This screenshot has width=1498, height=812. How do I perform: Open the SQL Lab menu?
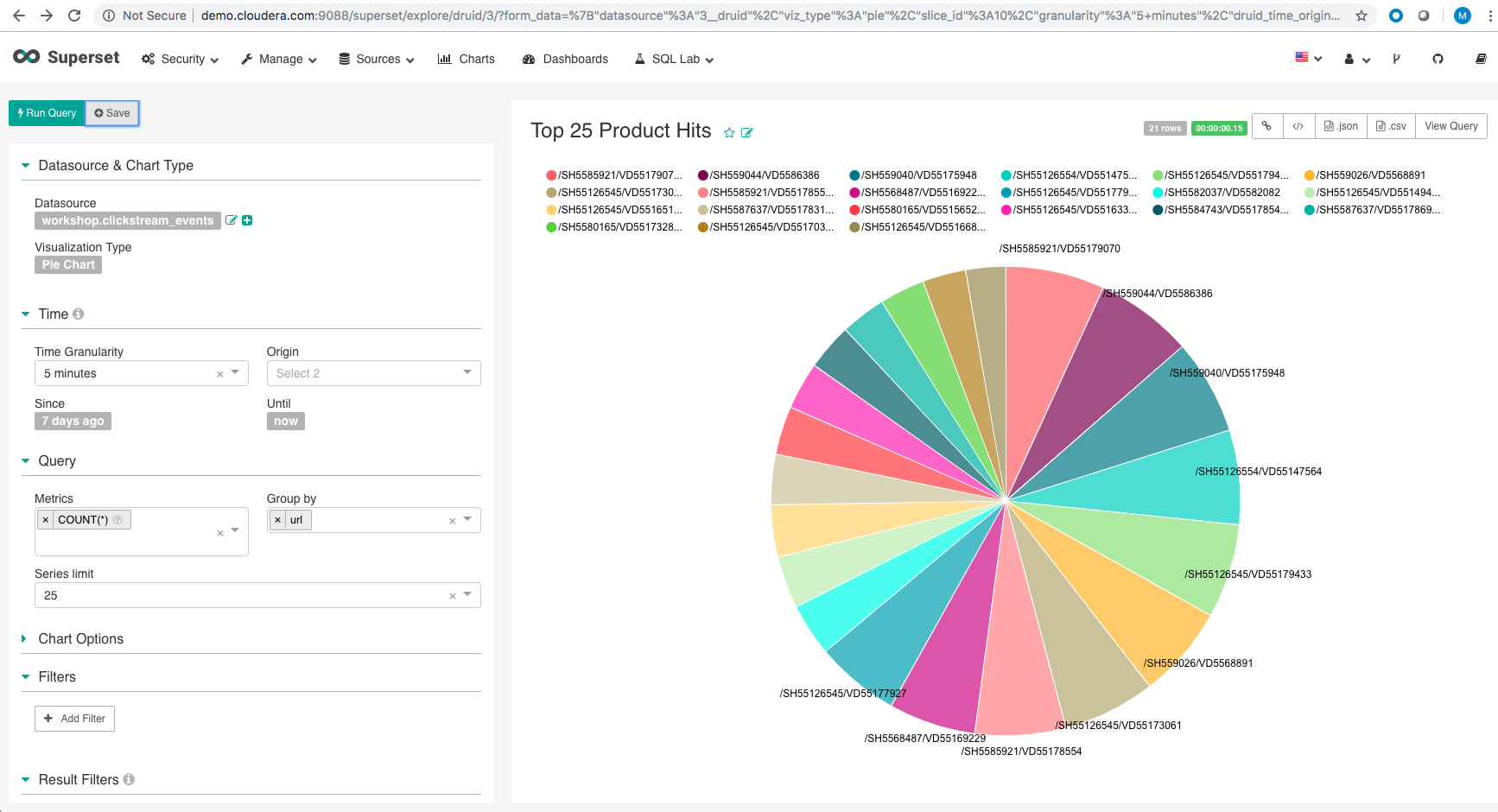(675, 59)
